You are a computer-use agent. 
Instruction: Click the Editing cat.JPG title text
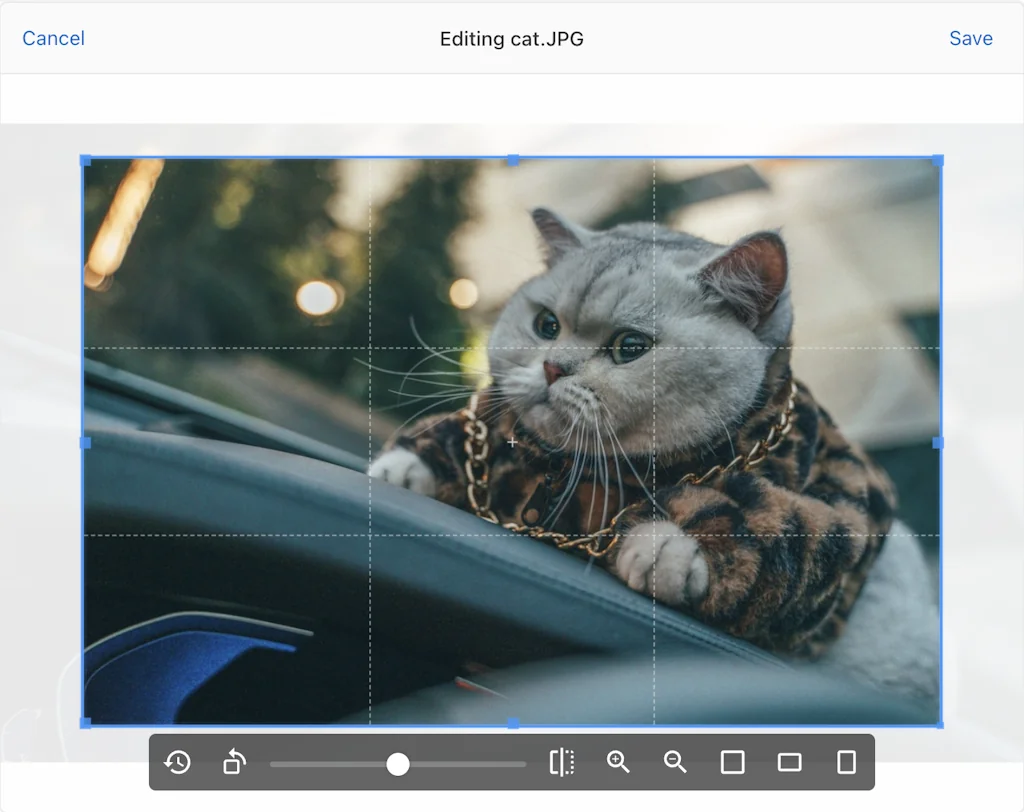point(512,38)
